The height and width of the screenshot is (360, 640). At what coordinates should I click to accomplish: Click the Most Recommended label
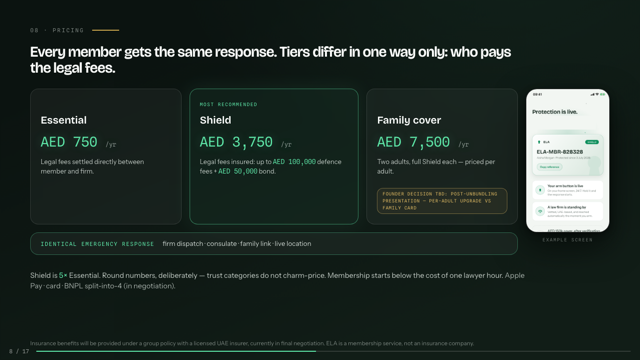pyautogui.click(x=228, y=104)
